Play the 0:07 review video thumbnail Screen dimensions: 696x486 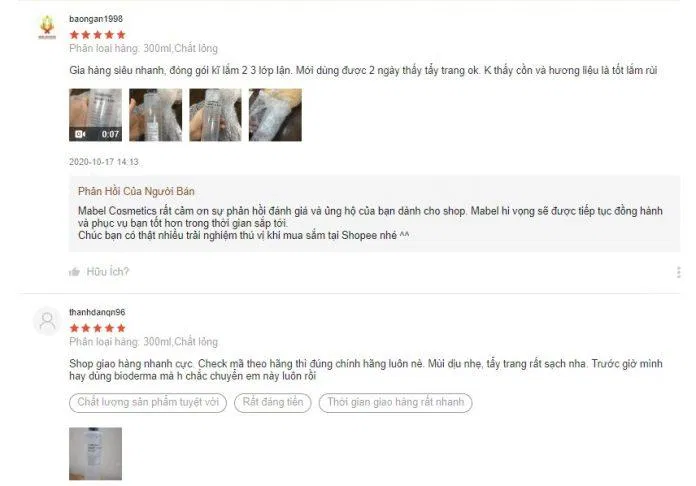click(95, 115)
